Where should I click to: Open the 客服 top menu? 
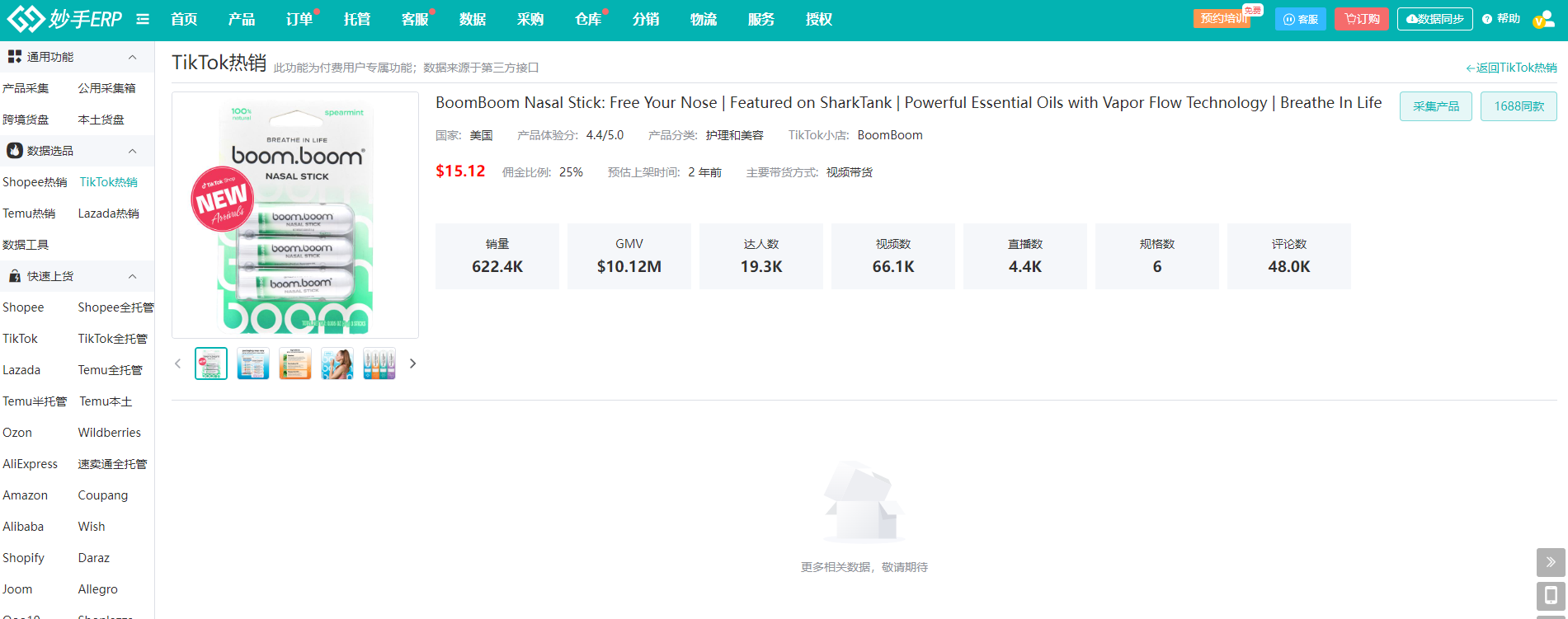pos(415,19)
